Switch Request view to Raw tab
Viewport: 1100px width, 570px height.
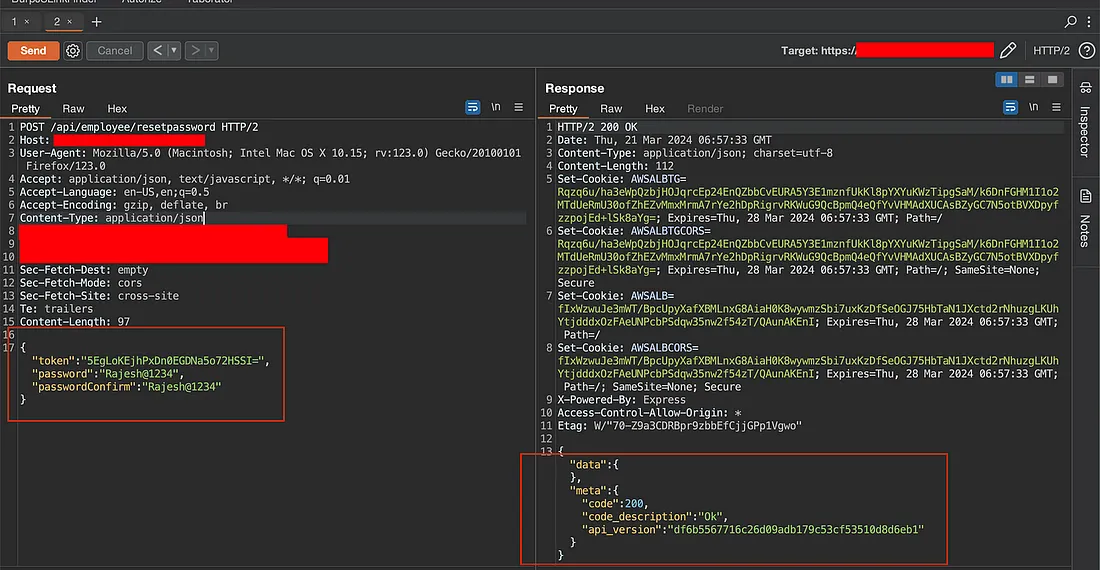[x=73, y=108]
